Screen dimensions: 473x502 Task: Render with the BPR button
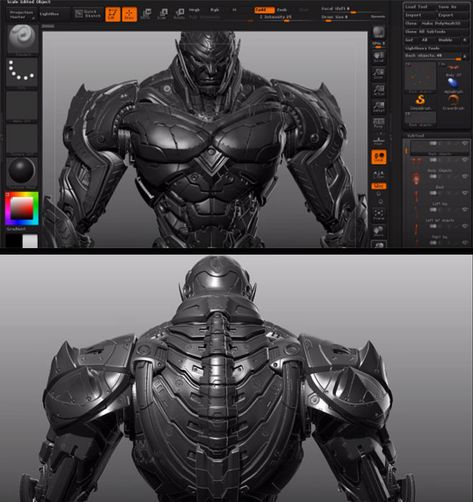tap(378, 32)
